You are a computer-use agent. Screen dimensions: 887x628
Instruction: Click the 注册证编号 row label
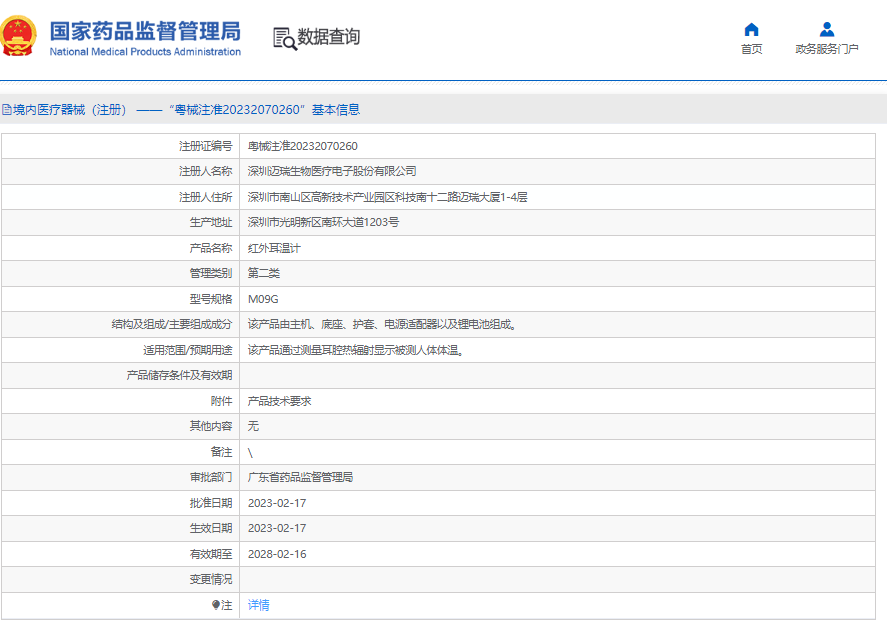205,146
